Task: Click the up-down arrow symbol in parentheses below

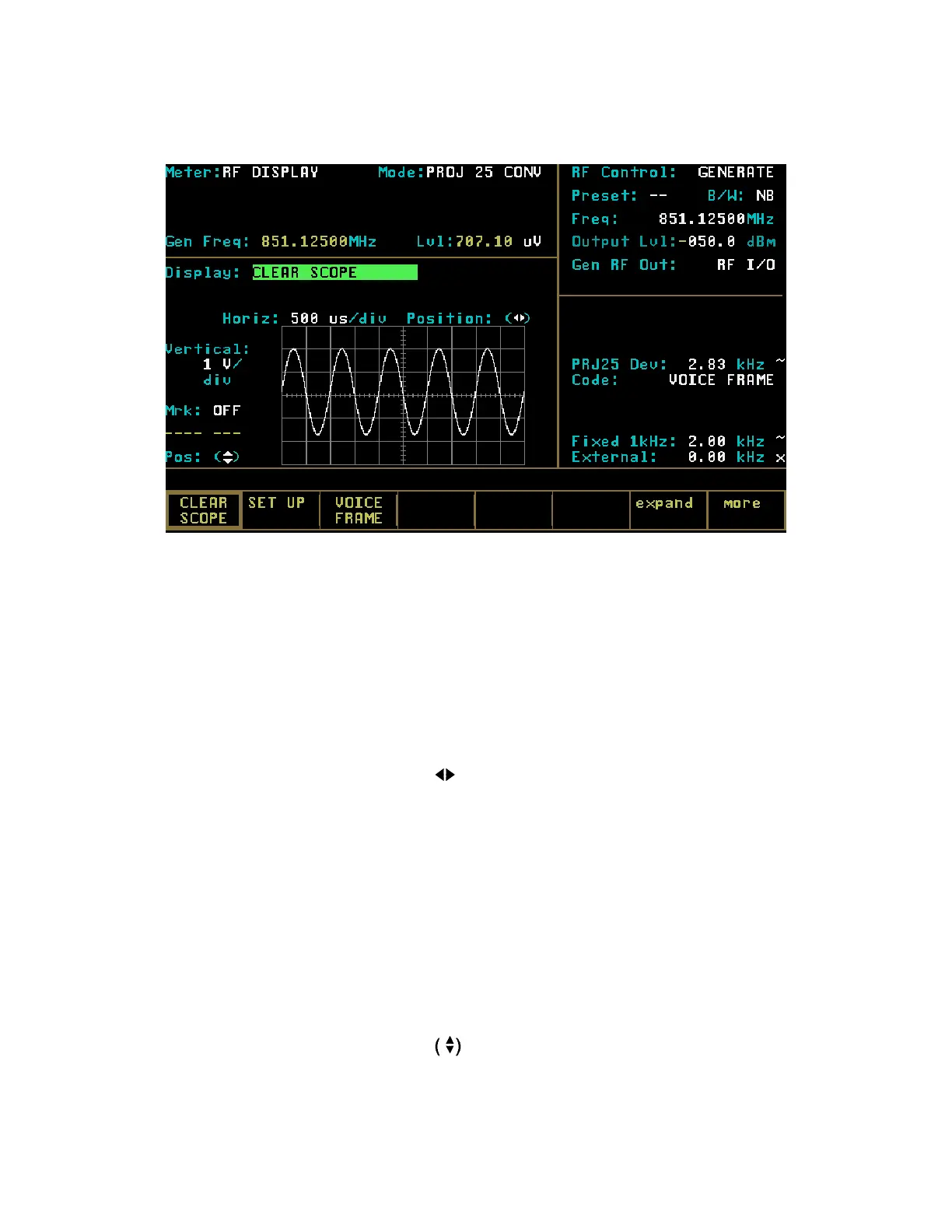Action: tap(449, 1045)
